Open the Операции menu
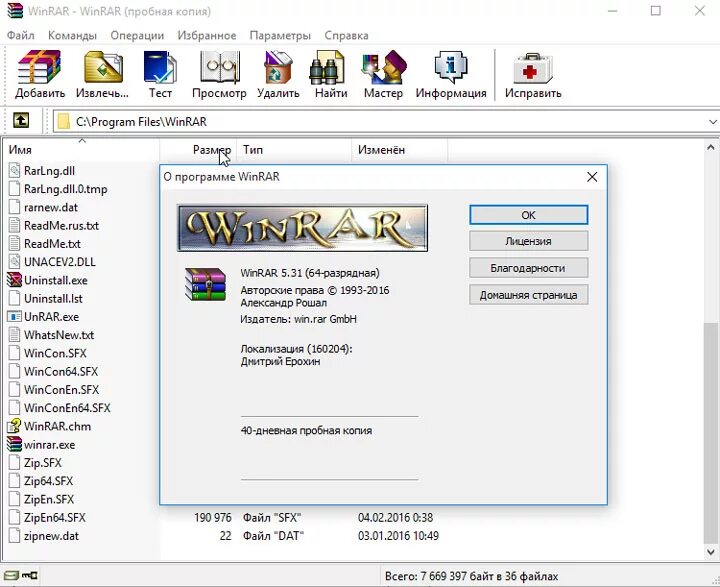Screen dimensions: 720x587 click(x=137, y=35)
